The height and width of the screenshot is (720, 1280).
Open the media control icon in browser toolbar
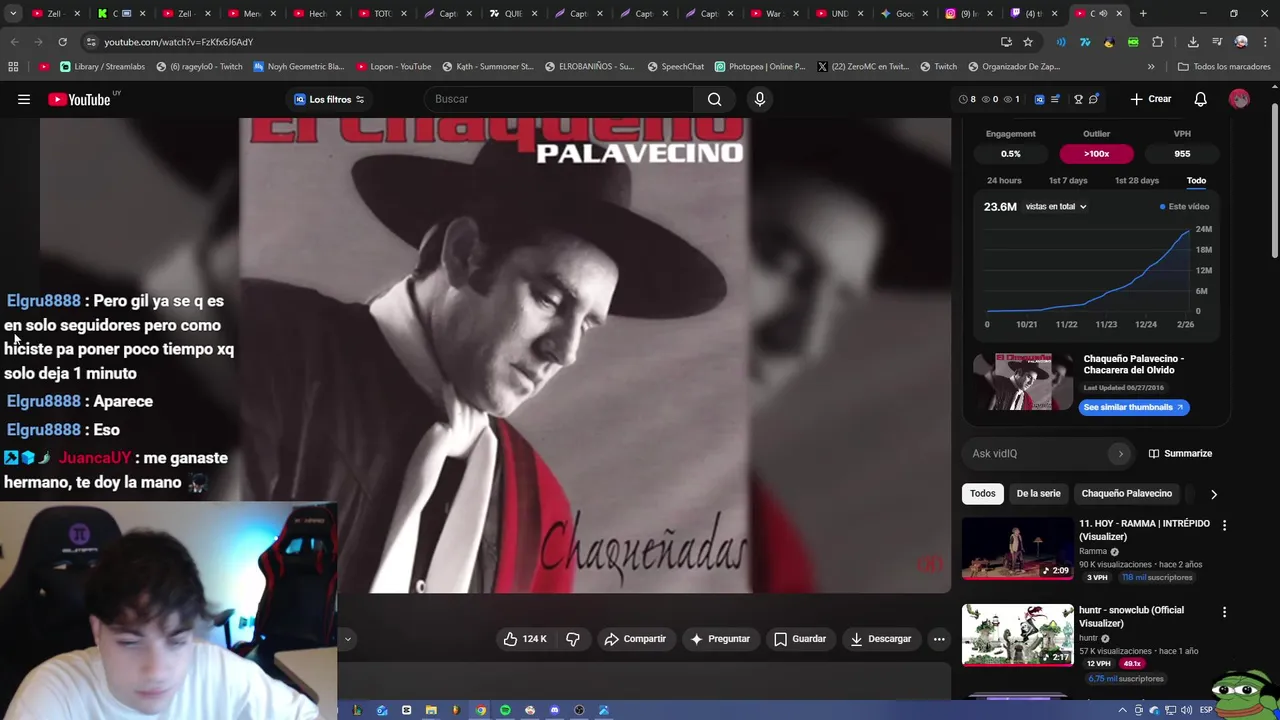click(1217, 42)
